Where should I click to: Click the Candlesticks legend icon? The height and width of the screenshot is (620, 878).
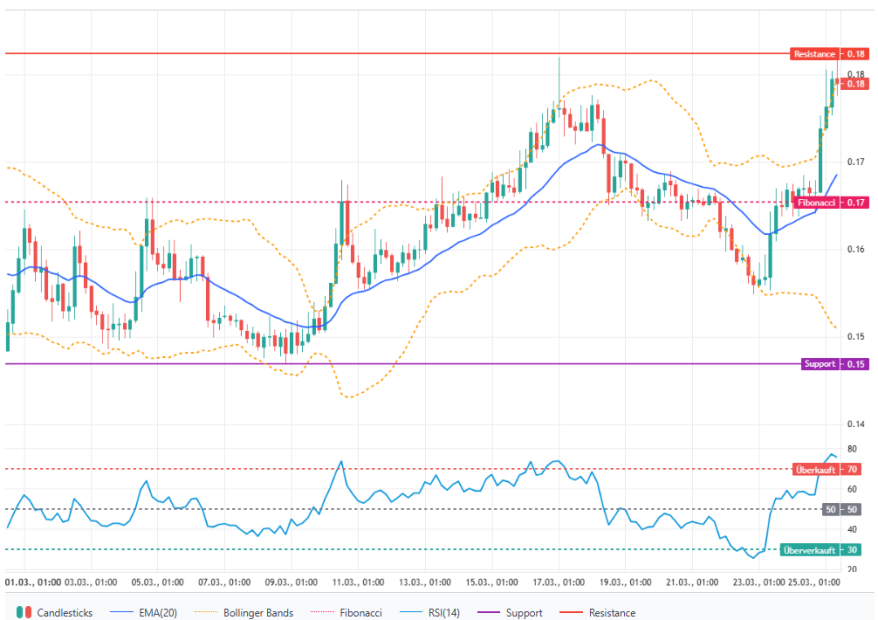click(24, 612)
